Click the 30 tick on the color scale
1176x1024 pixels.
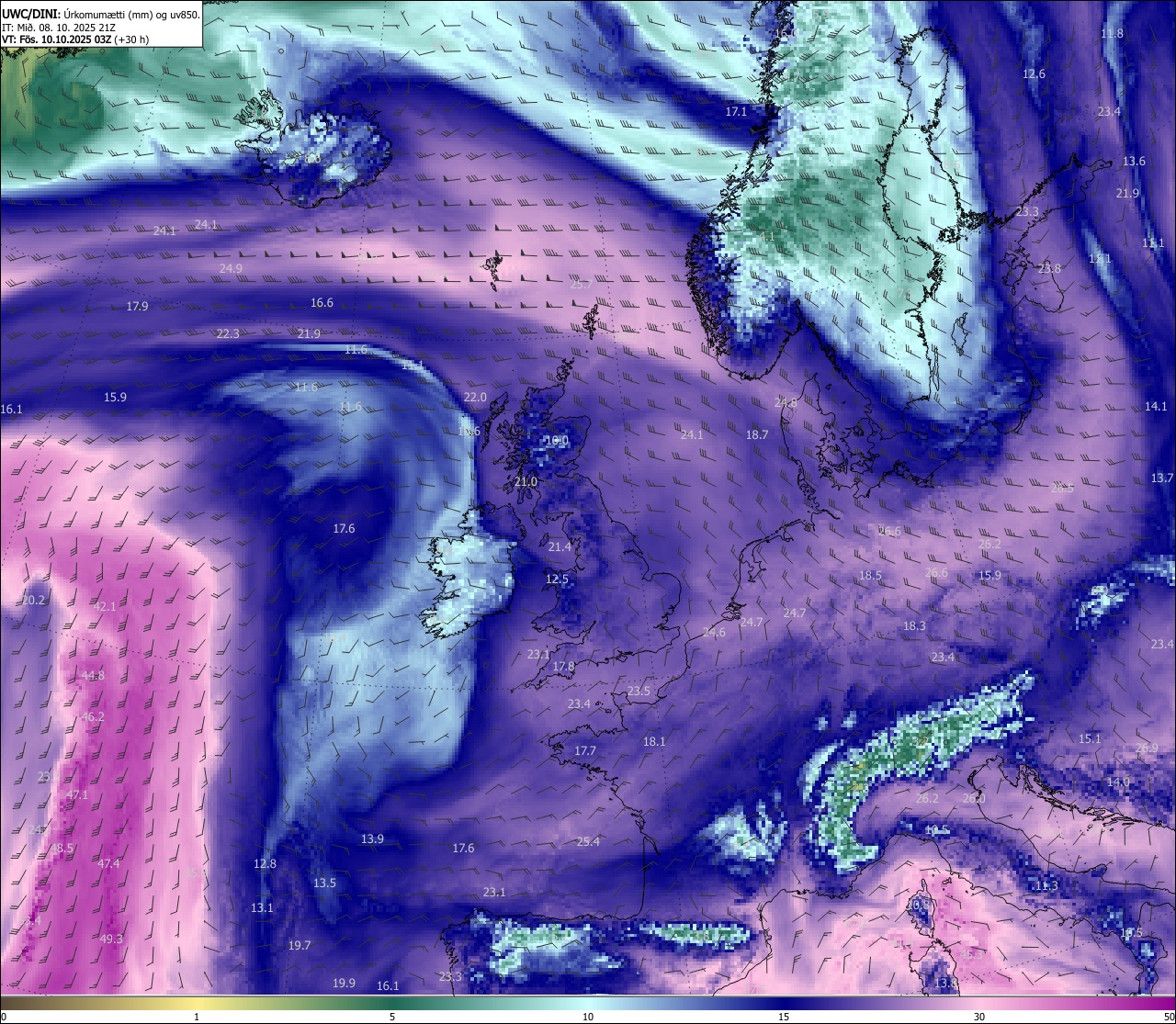(979, 1017)
